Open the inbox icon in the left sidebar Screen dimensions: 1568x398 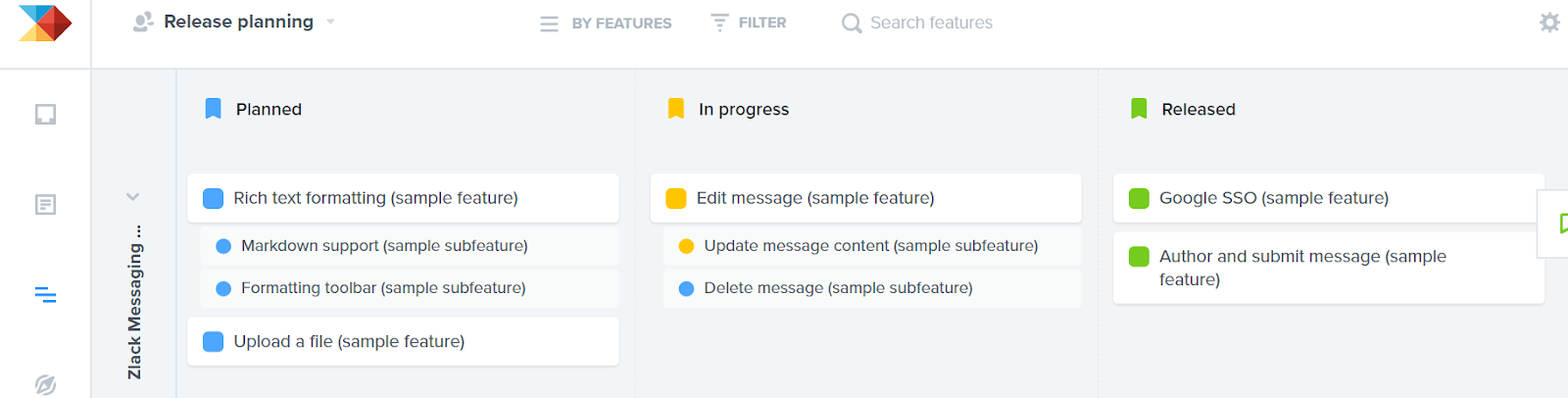[45, 115]
